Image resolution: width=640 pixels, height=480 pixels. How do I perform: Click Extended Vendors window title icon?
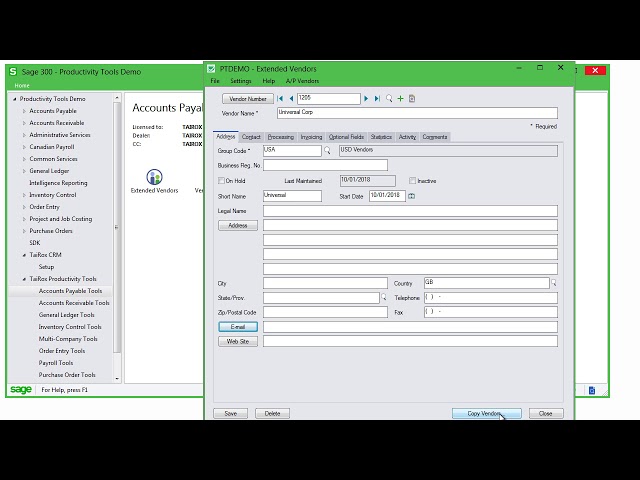point(211,69)
